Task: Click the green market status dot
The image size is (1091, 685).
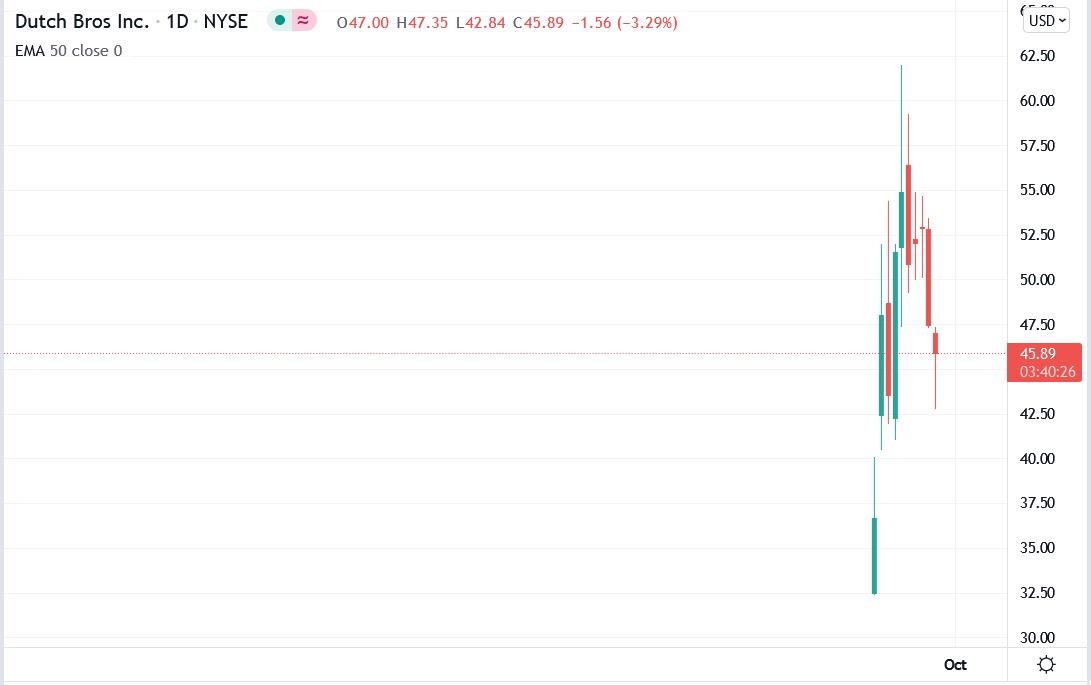Action: pyautogui.click(x=279, y=21)
